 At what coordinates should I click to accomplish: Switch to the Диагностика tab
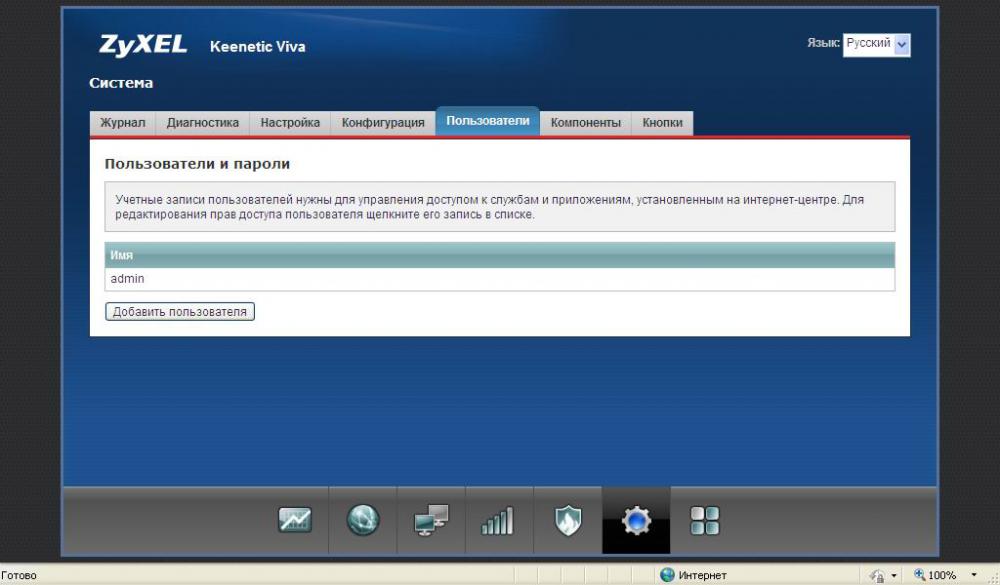(x=203, y=122)
